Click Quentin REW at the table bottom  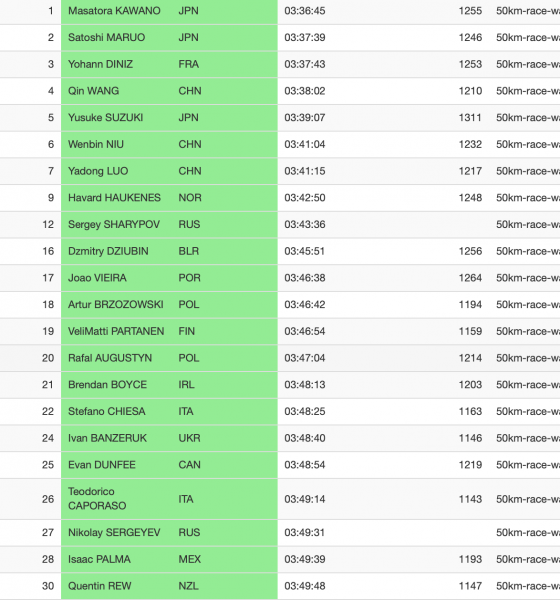coord(100,586)
